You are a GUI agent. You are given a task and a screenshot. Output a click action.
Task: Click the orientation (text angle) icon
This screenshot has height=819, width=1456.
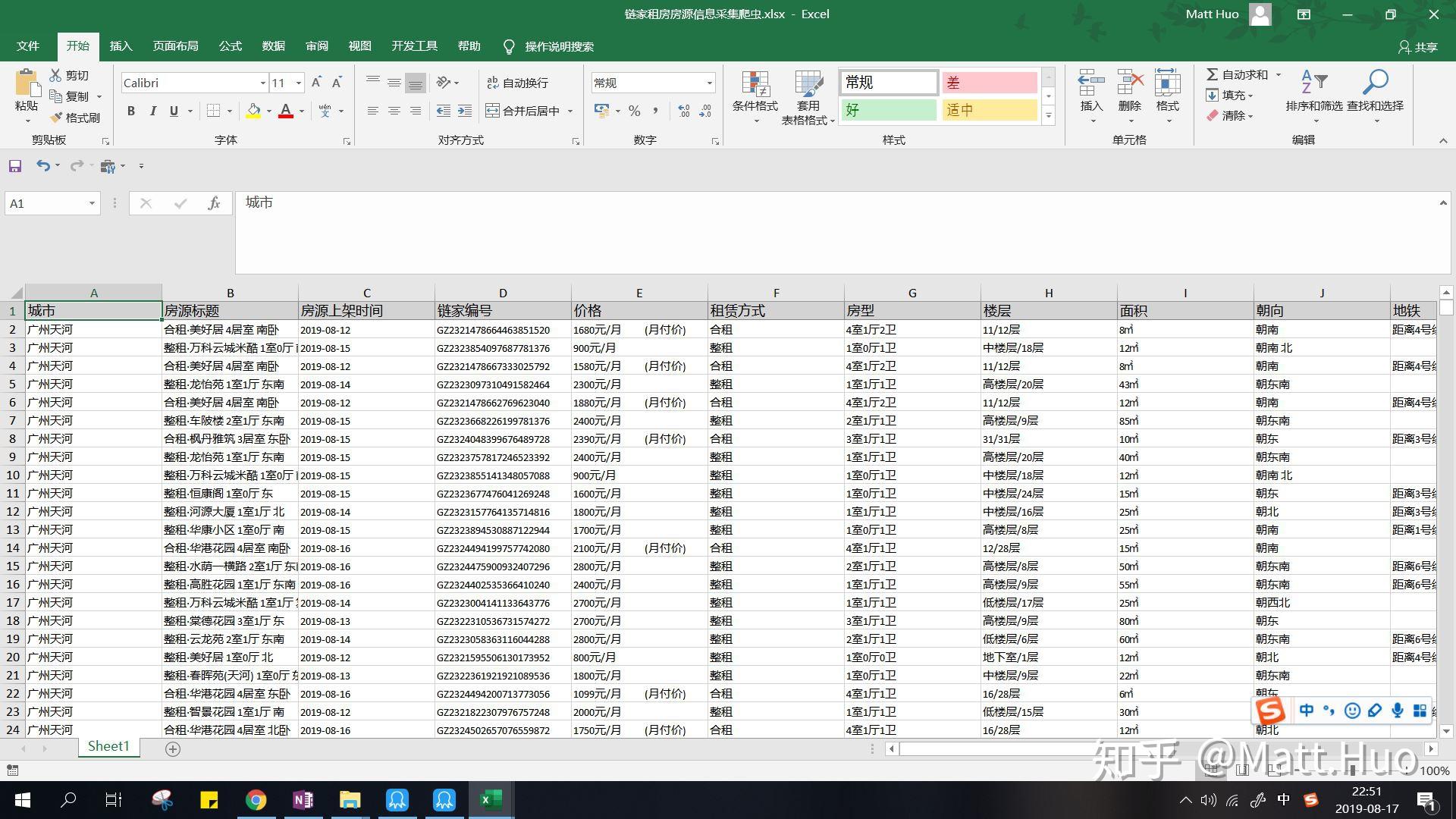tap(444, 83)
